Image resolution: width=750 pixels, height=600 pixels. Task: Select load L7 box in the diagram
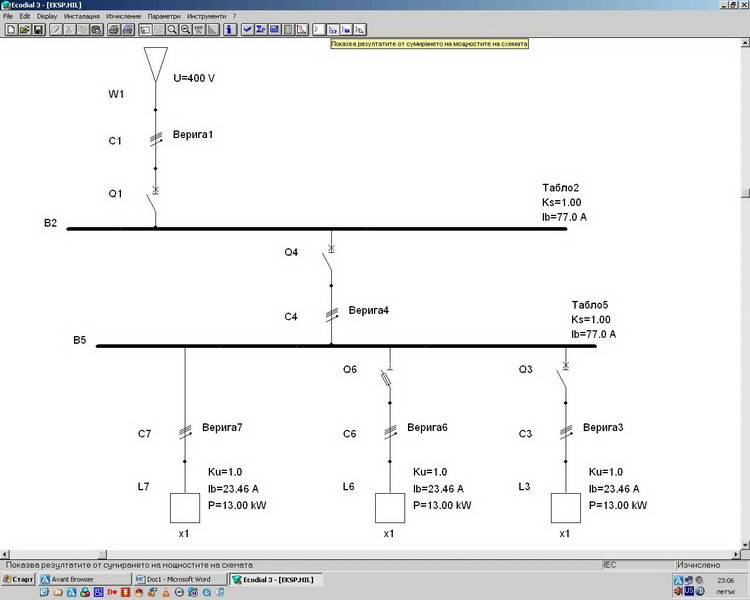click(x=185, y=508)
